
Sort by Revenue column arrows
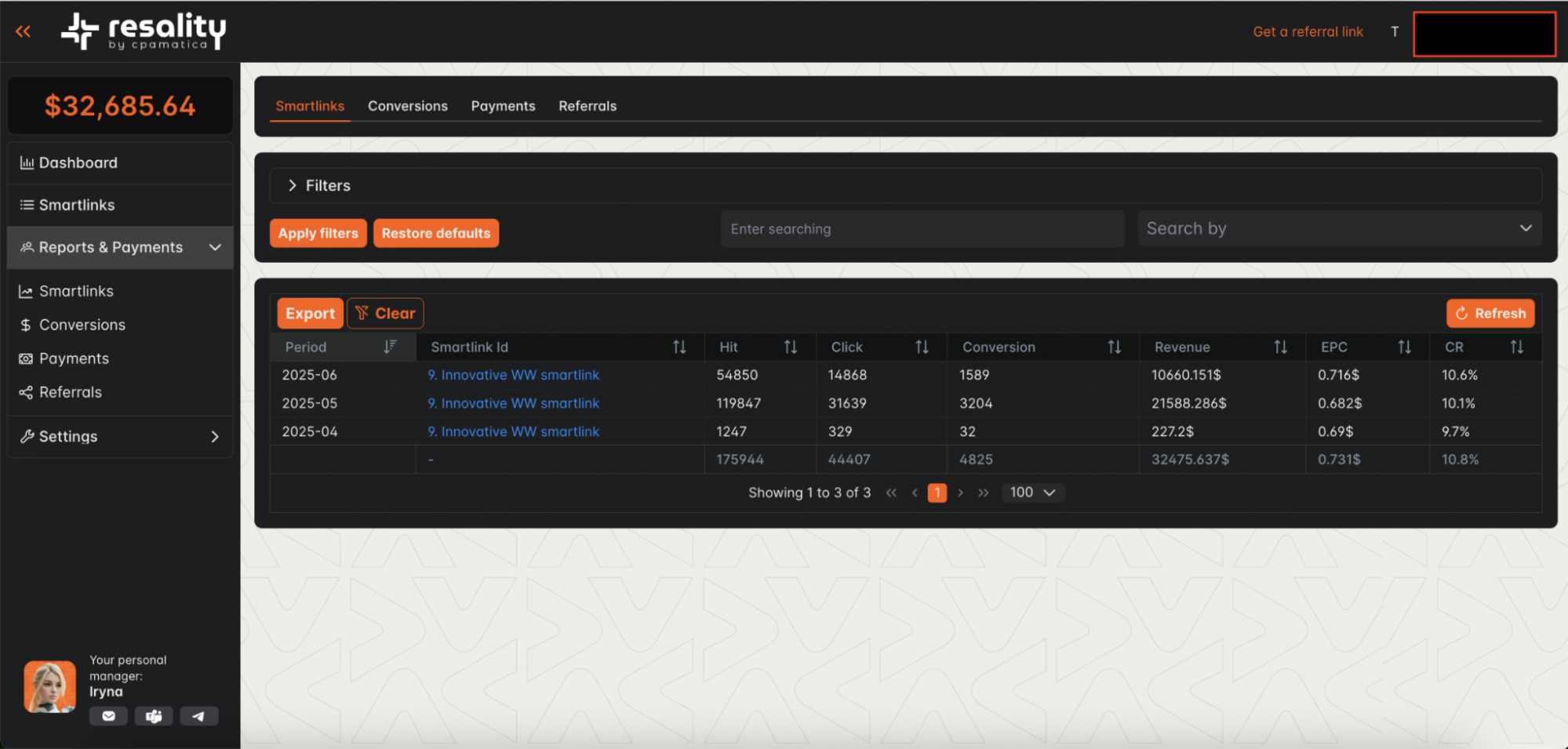coord(1280,347)
